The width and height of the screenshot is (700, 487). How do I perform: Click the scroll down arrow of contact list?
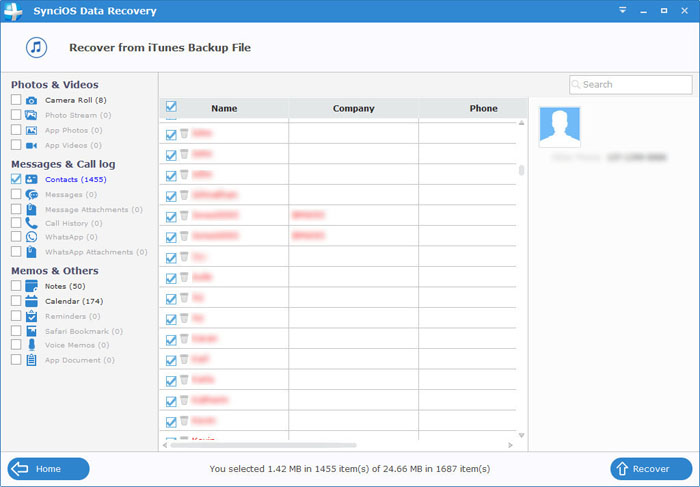click(x=521, y=435)
